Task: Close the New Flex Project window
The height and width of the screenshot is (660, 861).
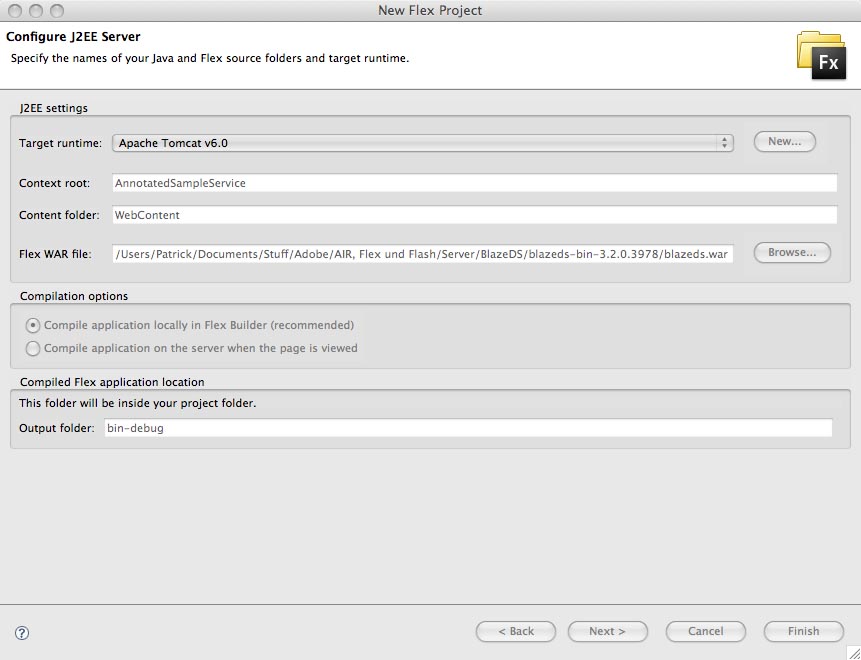Action: (x=15, y=10)
